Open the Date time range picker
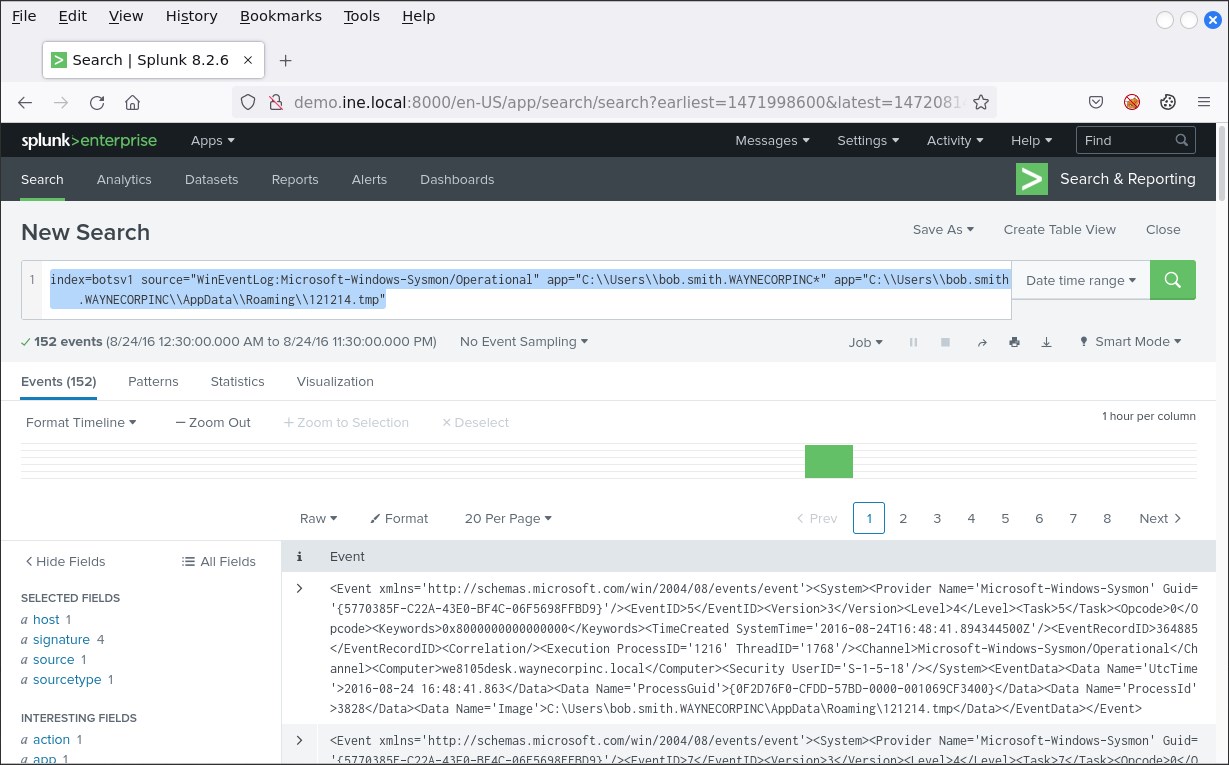1229x765 pixels. 1080,280
